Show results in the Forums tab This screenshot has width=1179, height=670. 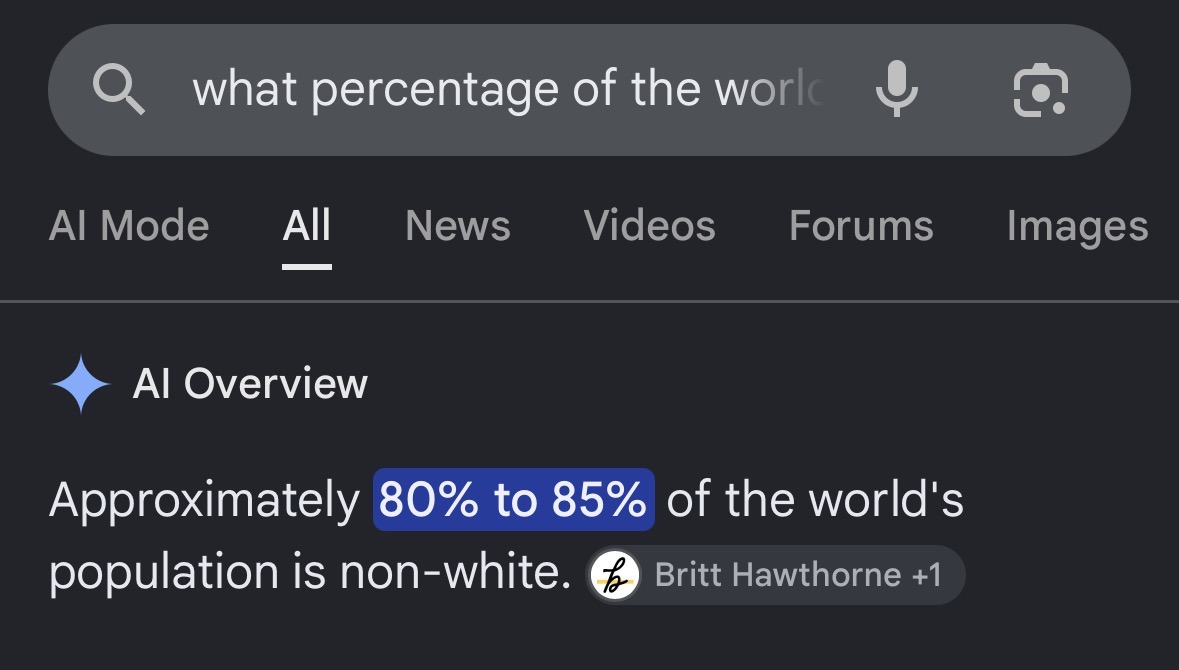click(x=861, y=226)
